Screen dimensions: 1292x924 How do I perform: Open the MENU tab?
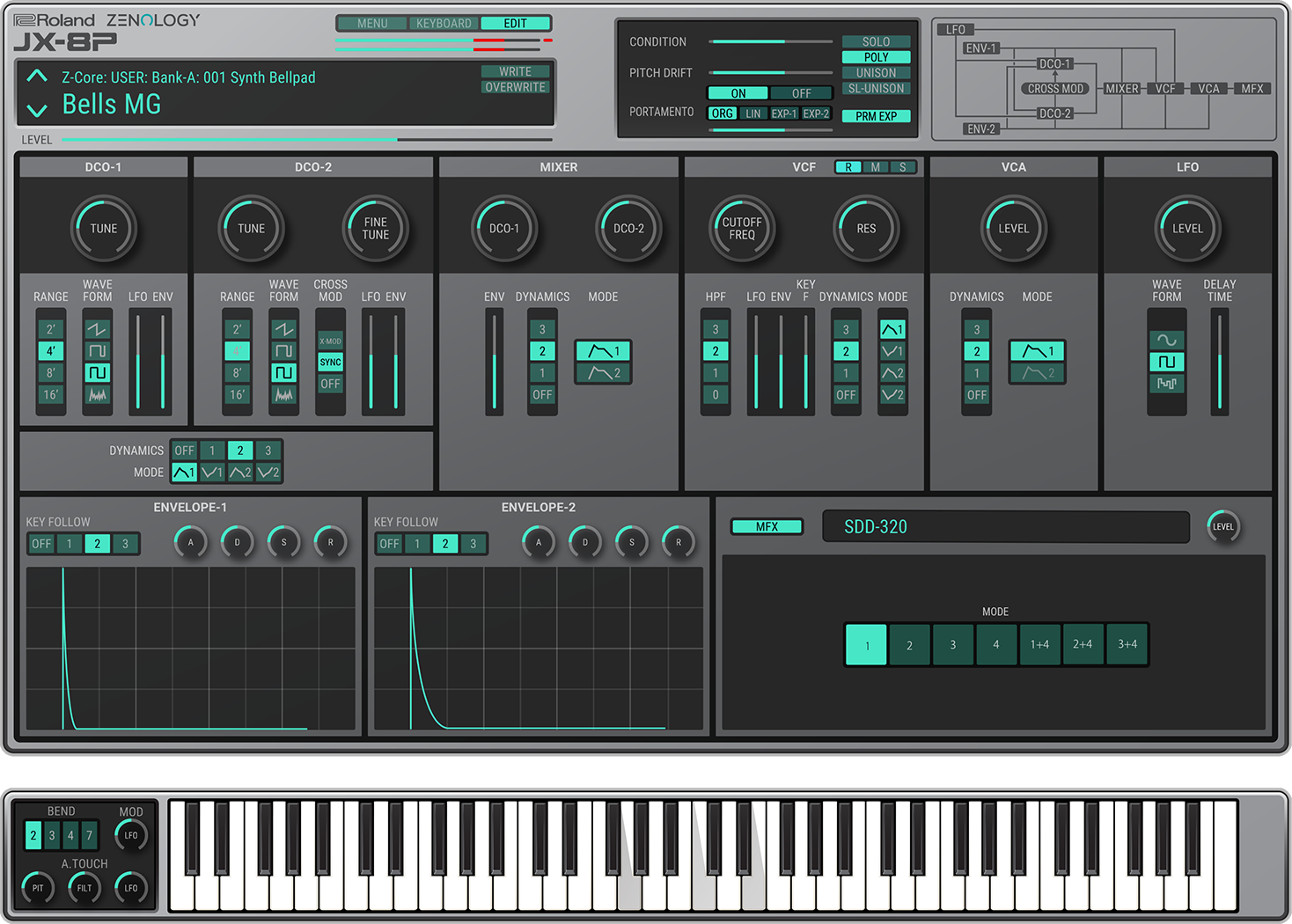pyautogui.click(x=371, y=23)
